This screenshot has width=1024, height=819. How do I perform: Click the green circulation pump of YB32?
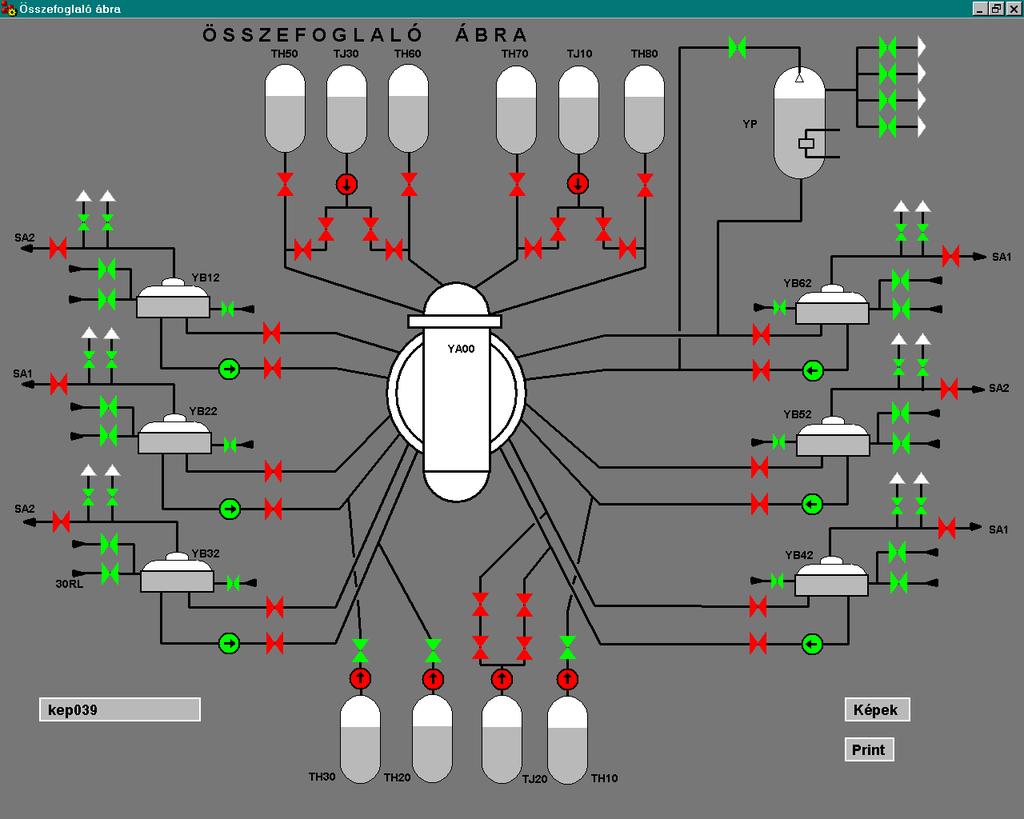click(x=229, y=643)
